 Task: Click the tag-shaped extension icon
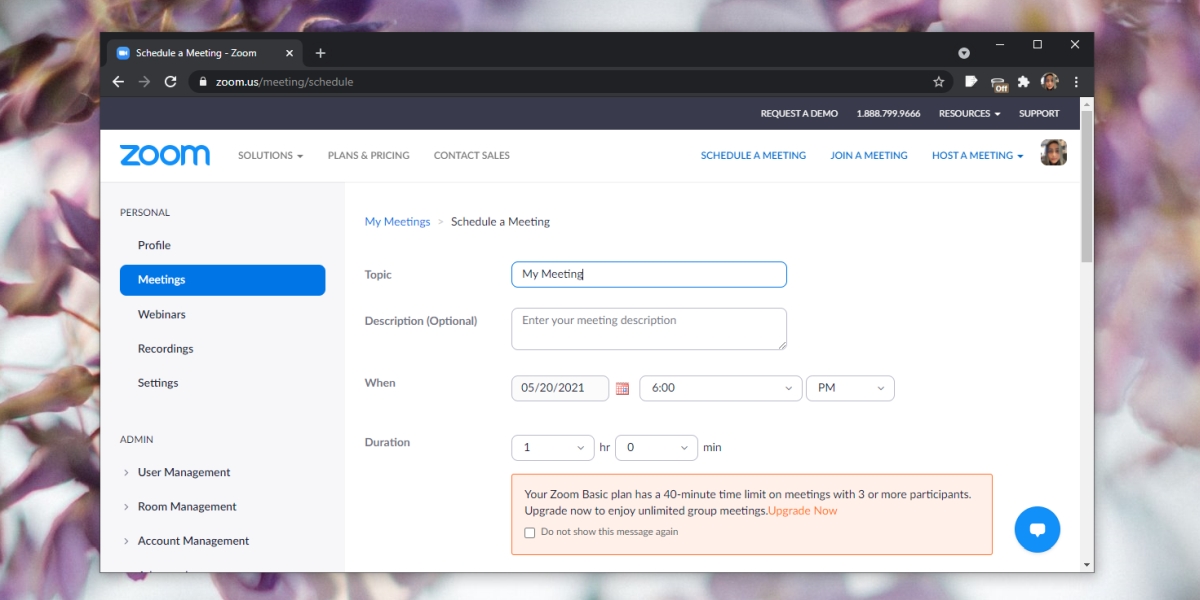[x=971, y=82]
